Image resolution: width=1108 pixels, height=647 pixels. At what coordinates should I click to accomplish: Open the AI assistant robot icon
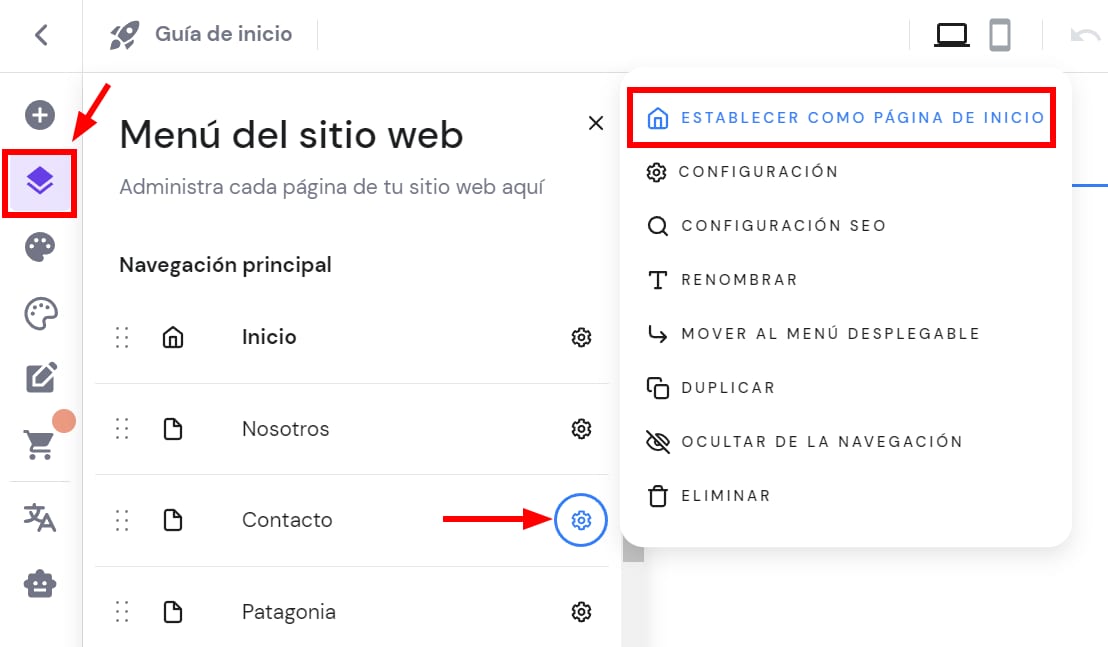coord(40,583)
